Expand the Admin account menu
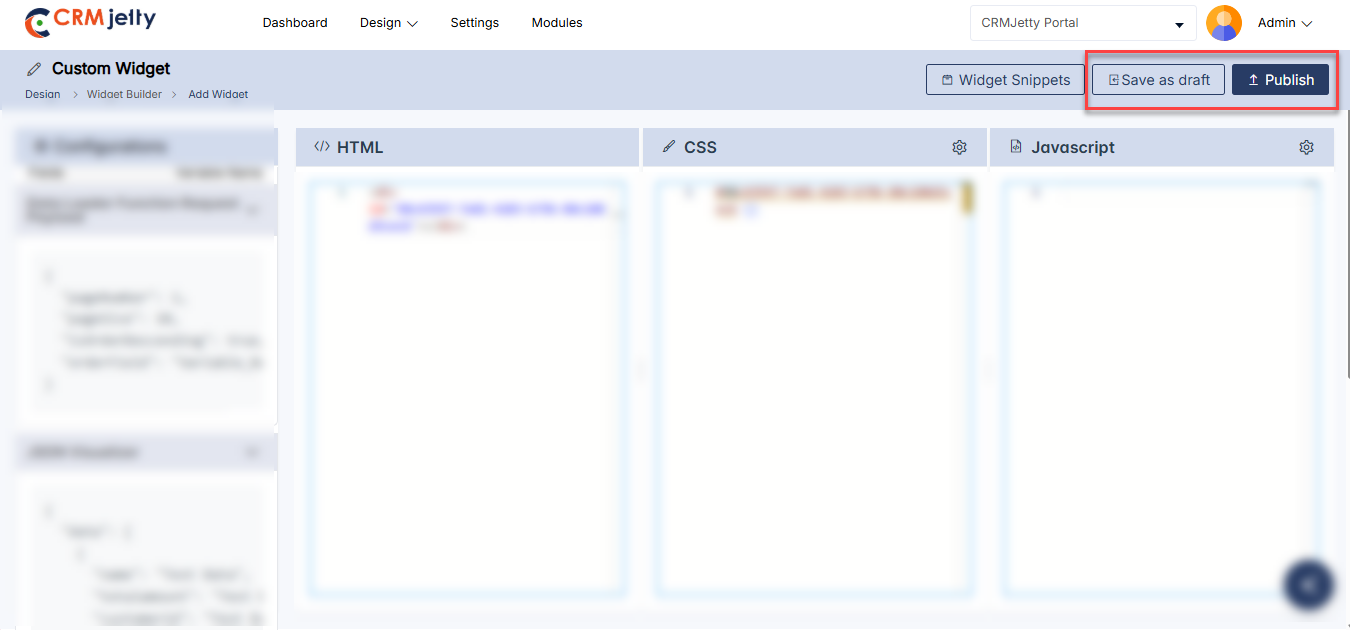The height and width of the screenshot is (630, 1350). click(x=1284, y=23)
